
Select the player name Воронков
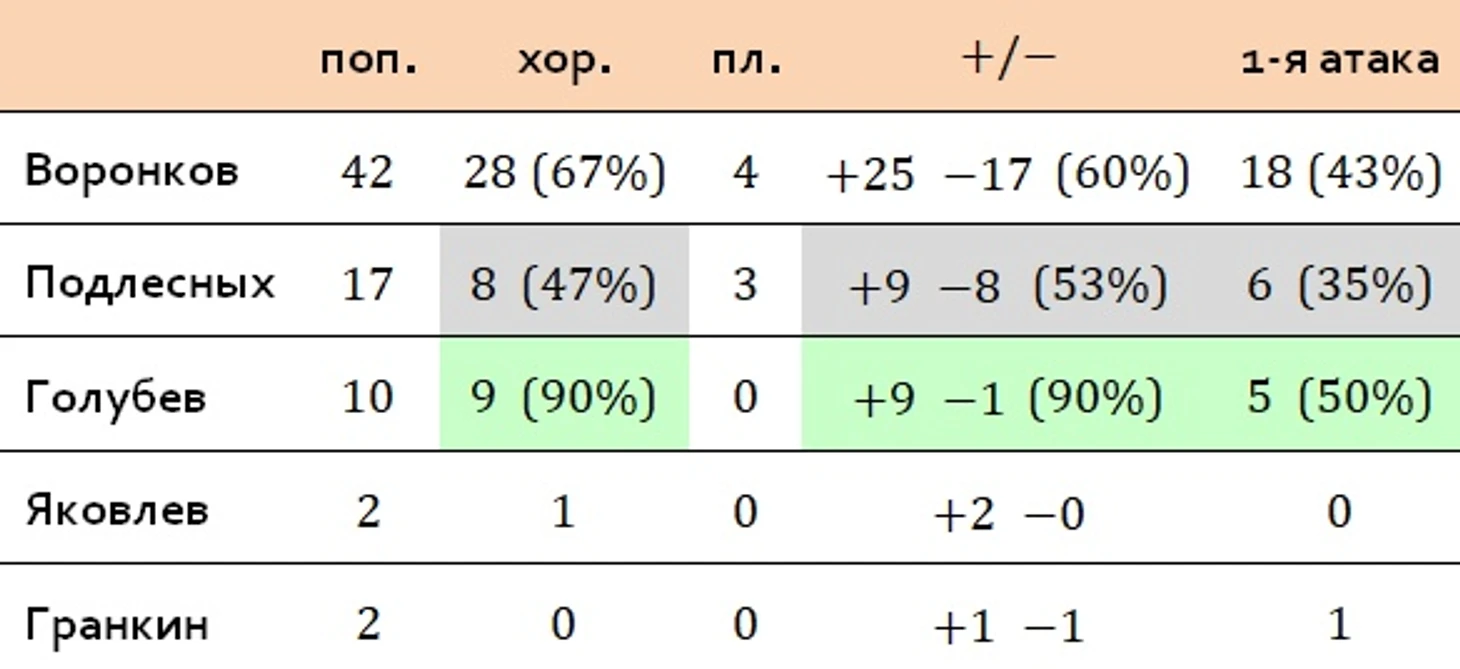pyautogui.click(x=132, y=171)
